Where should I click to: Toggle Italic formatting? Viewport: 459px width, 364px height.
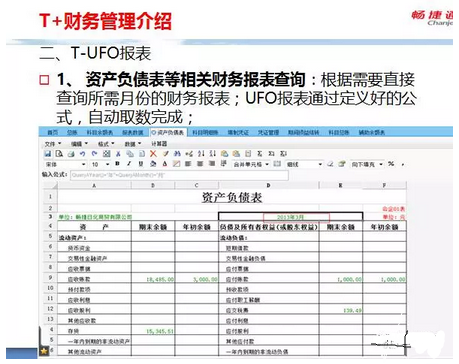(129, 164)
